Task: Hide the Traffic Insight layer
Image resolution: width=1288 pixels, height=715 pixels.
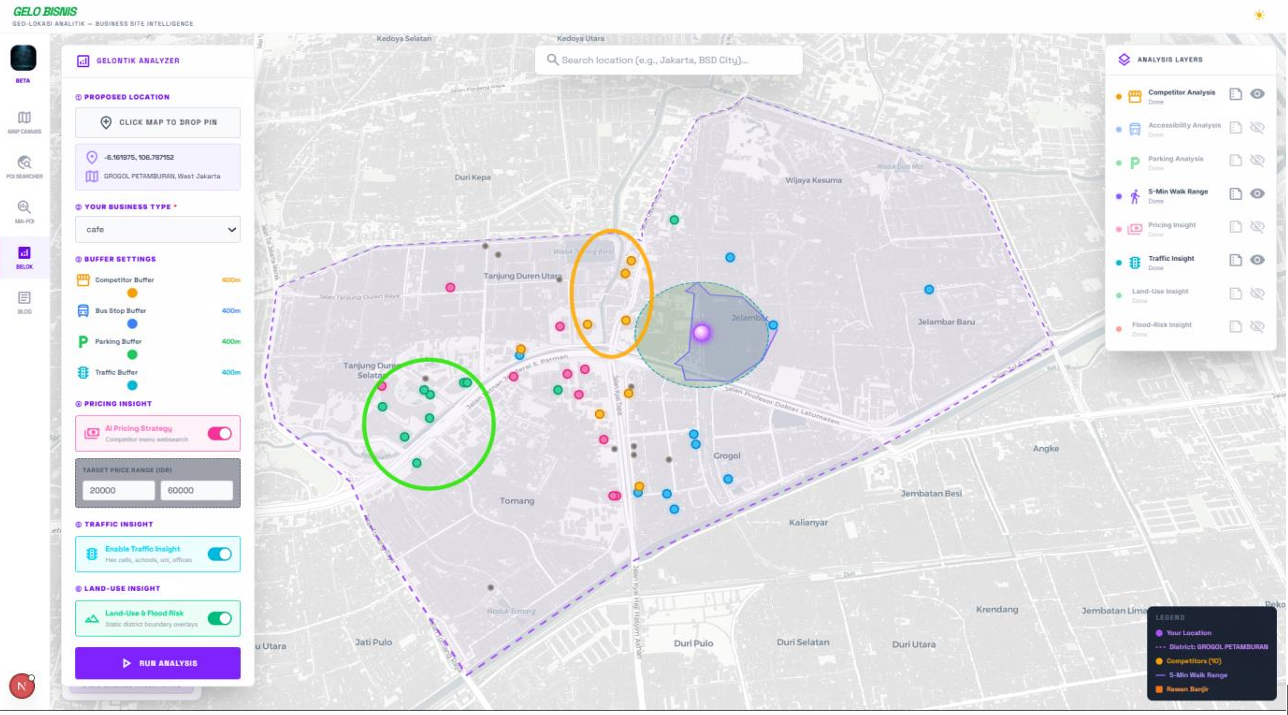Action: [1257, 260]
